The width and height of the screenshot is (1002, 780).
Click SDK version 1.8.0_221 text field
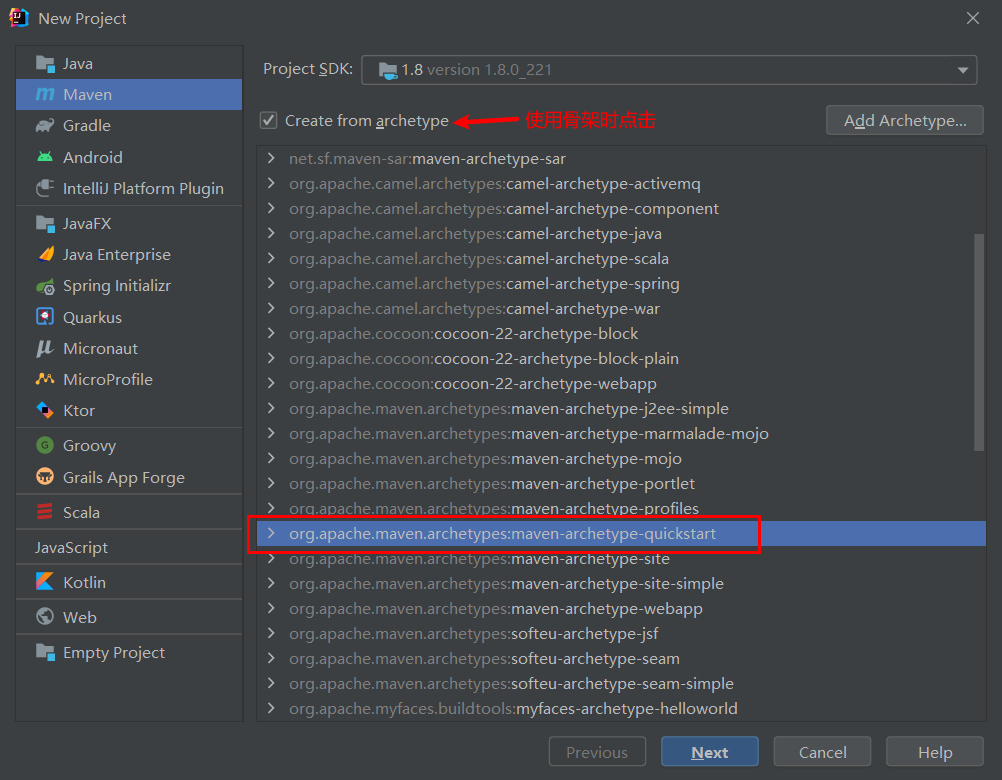coord(669,70)
